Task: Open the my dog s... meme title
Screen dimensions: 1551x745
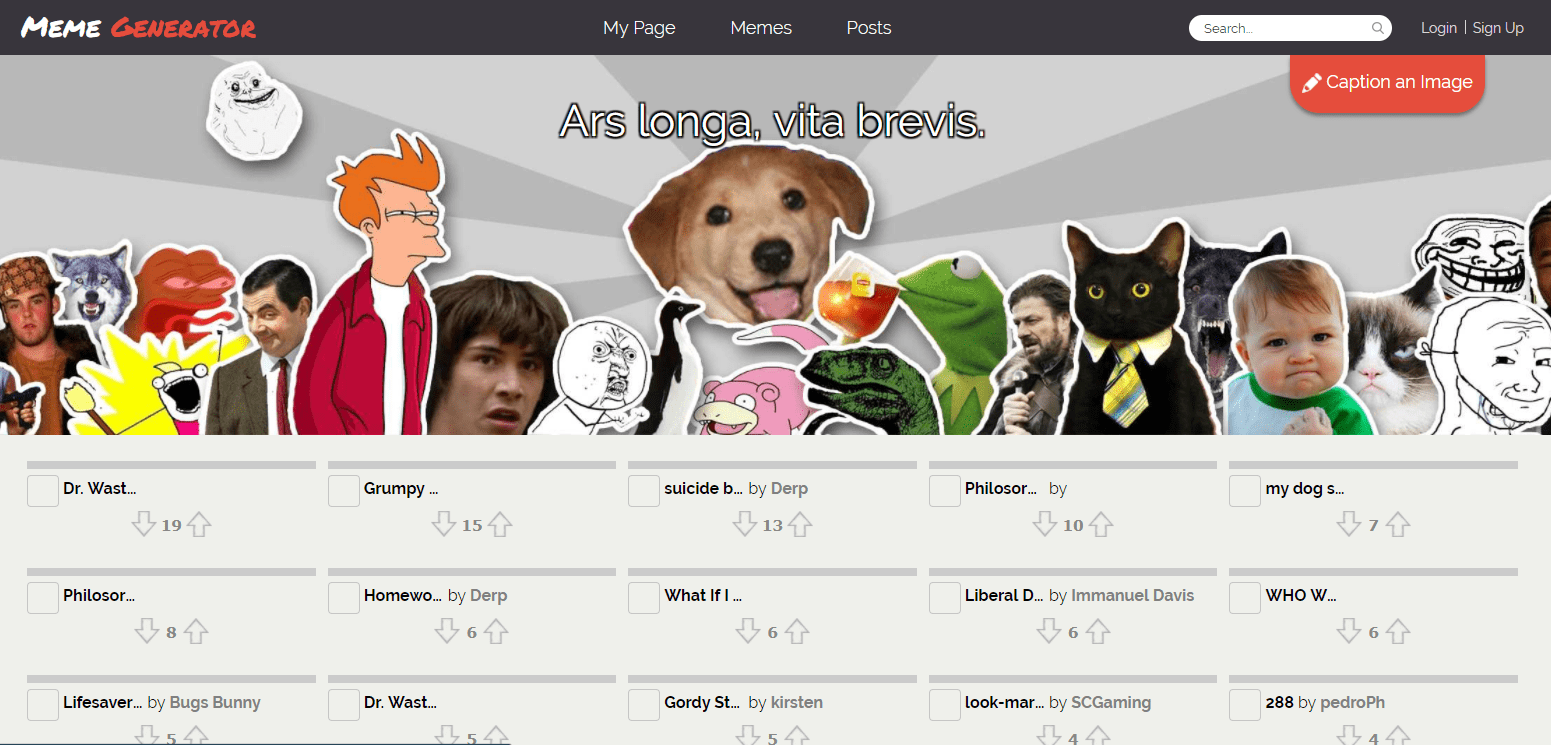Action: pyautogui.click(x=1305, y=489)
